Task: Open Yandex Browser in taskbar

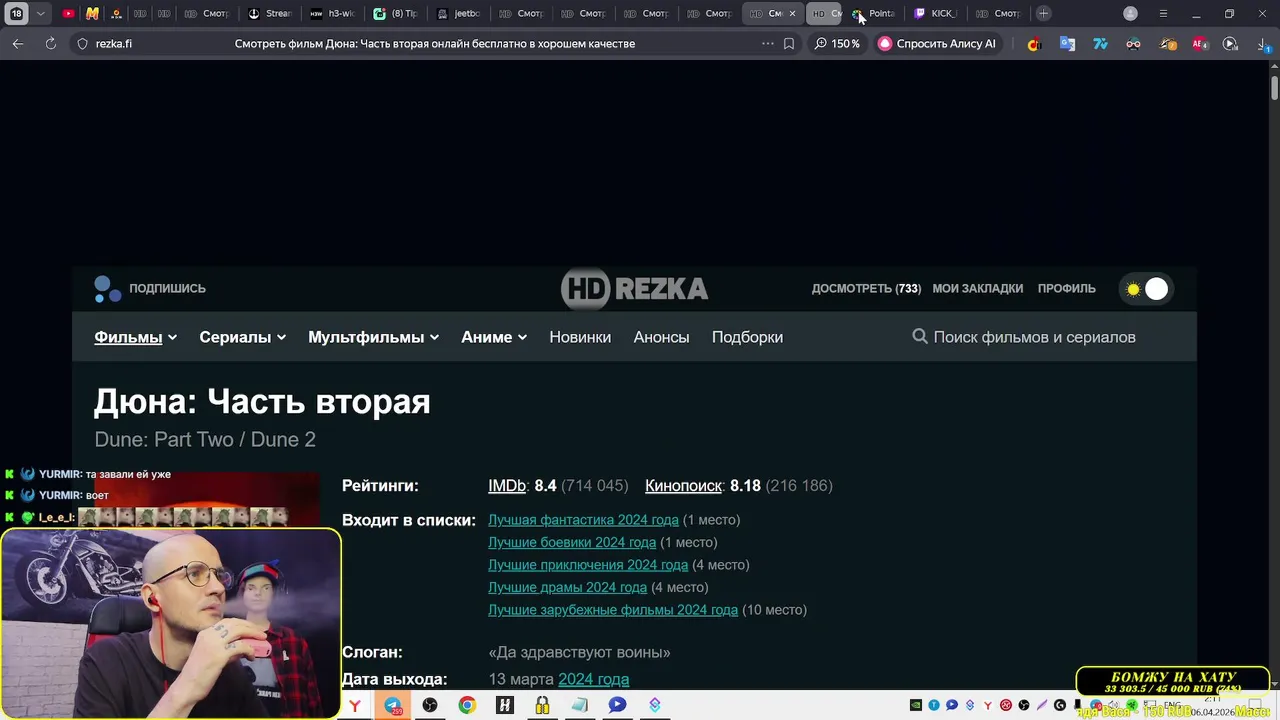Action: 355,706
